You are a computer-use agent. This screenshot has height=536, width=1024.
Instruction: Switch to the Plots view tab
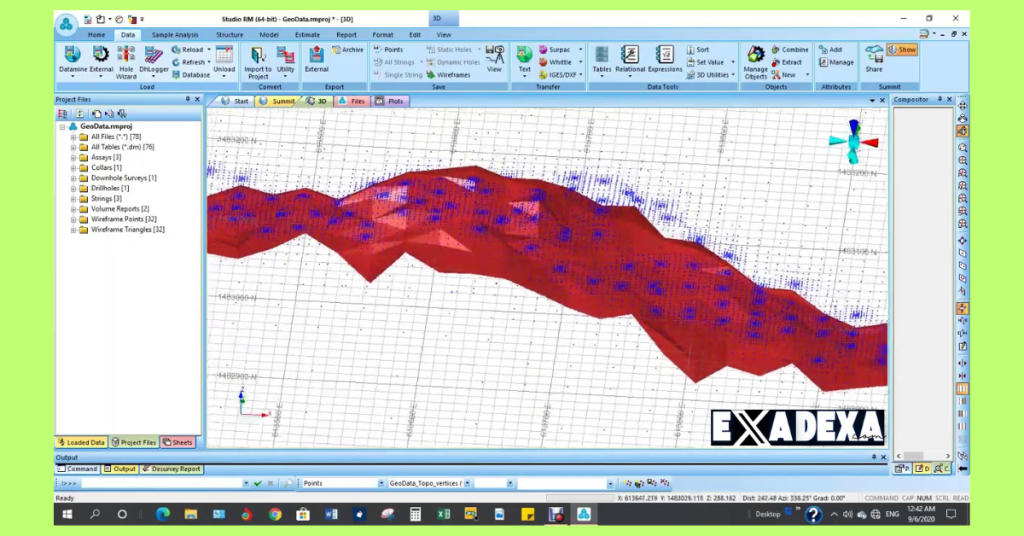tap(395, 101)
